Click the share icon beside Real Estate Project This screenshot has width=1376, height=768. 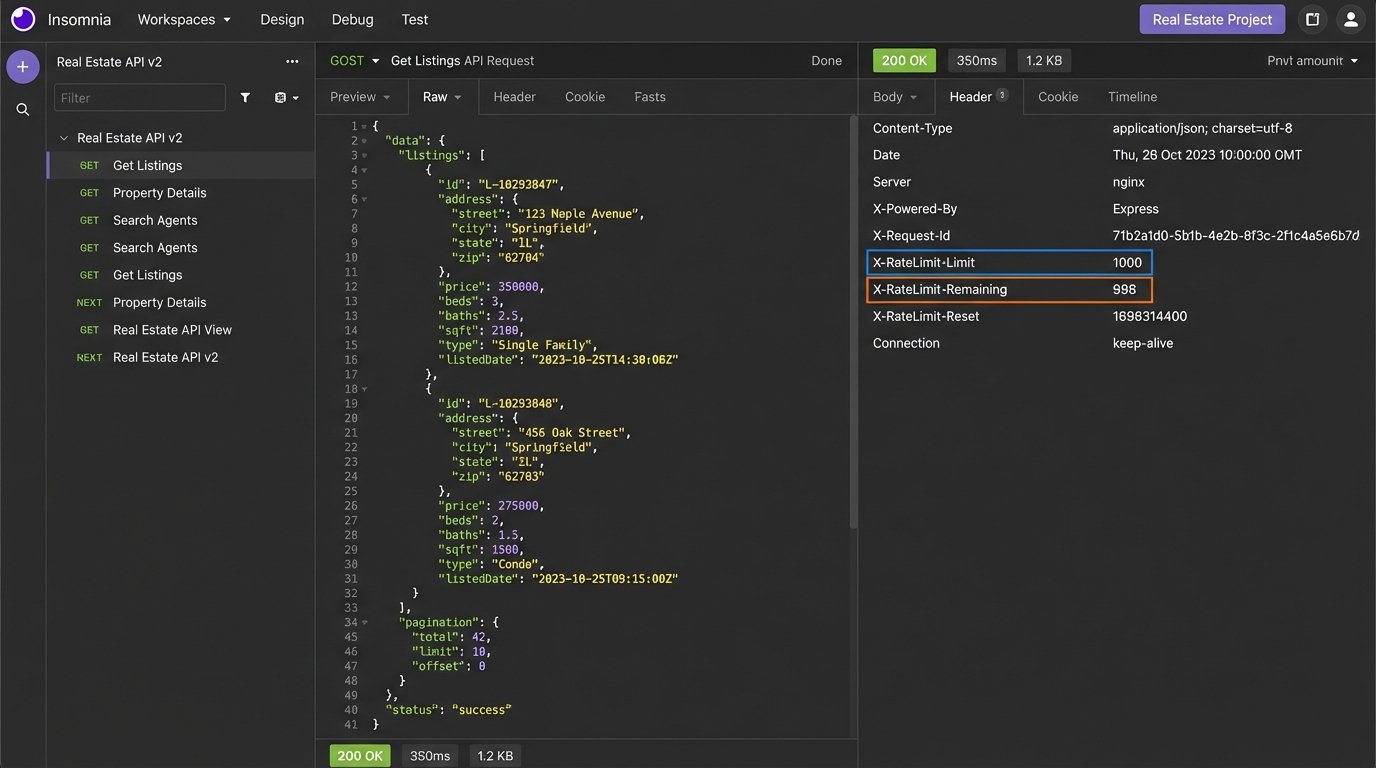coord(1312,19)
